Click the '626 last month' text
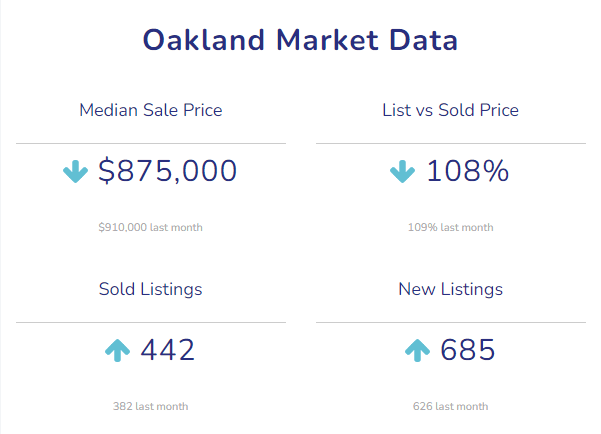The image size is (601, 434). [450, 406]
